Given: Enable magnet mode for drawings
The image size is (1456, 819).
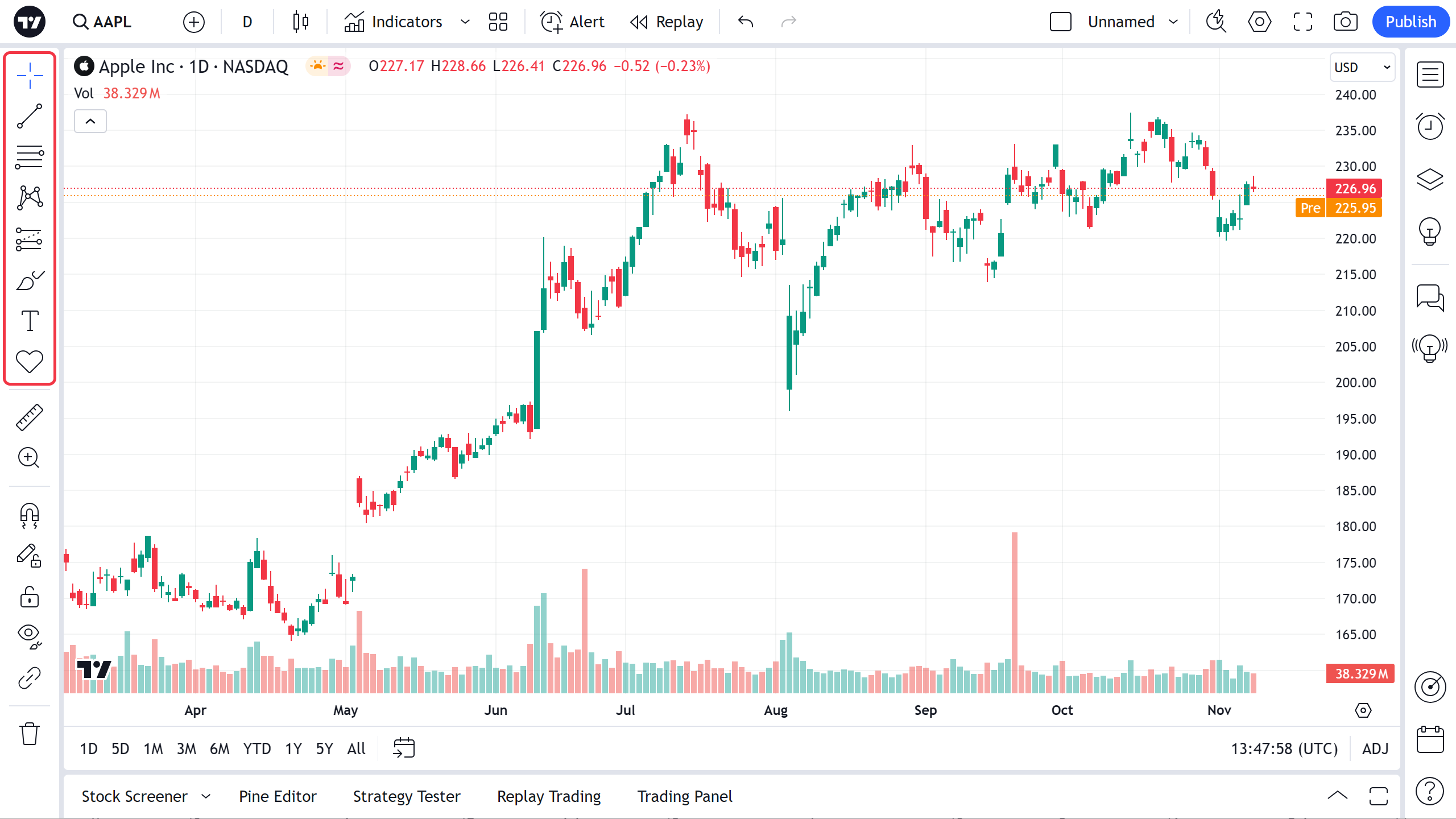Looking at the screenshot, I should [x=29, y=516].
